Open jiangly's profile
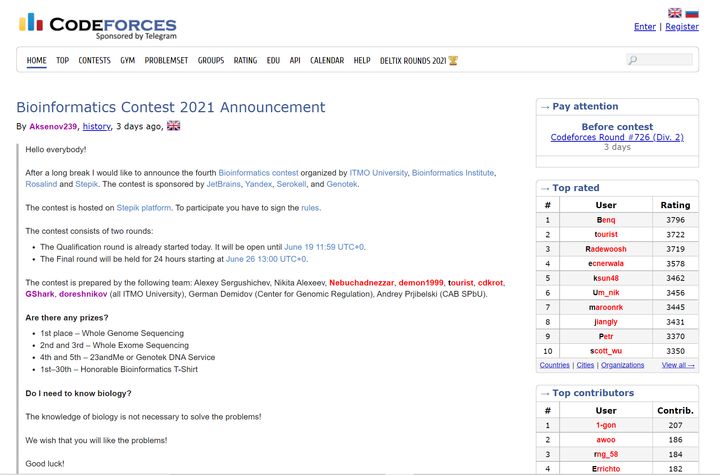 [x=606, y=322]
